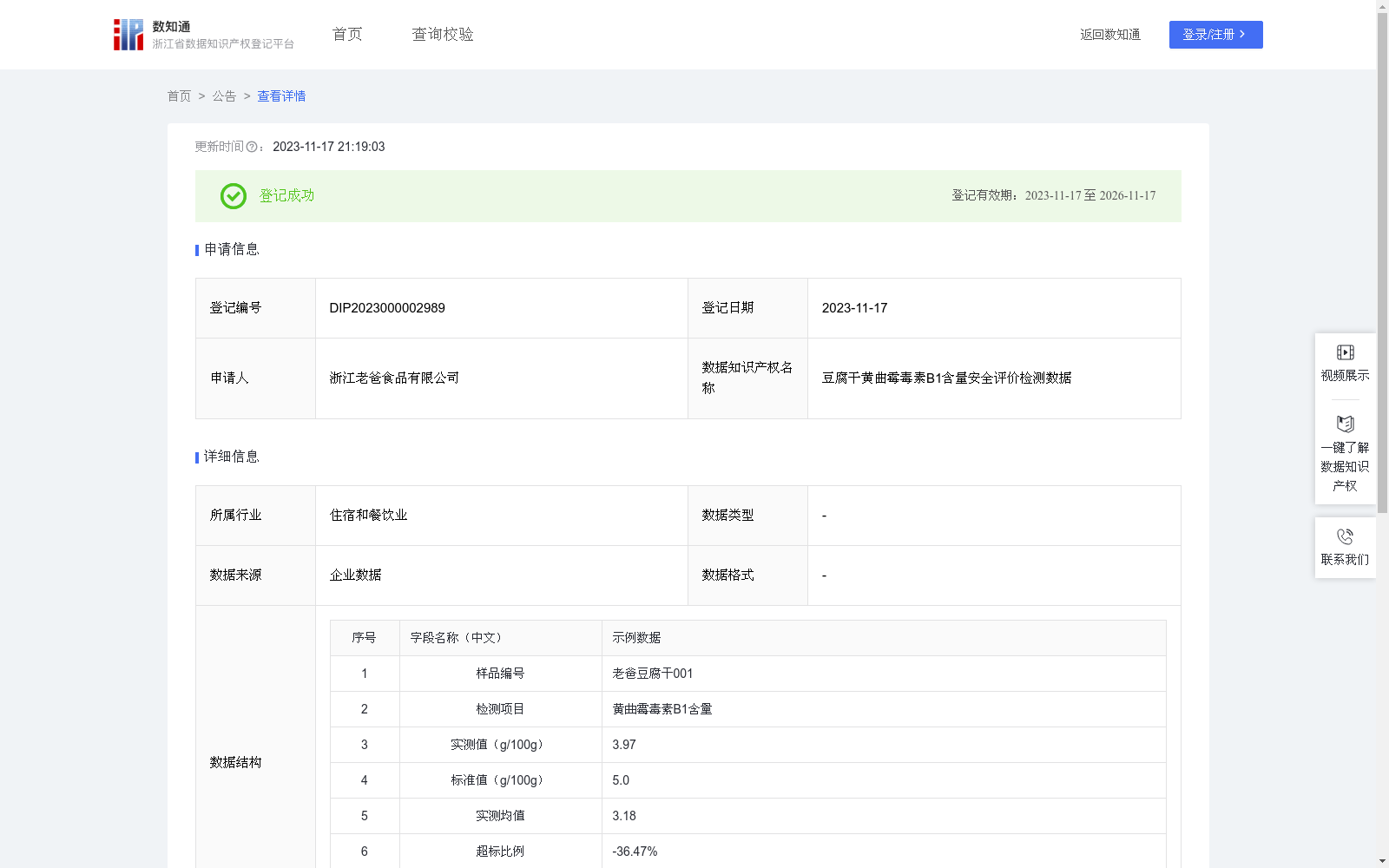Click 查看详情 breadcrumb
The image size is (1389, 868).
point(281,96)
